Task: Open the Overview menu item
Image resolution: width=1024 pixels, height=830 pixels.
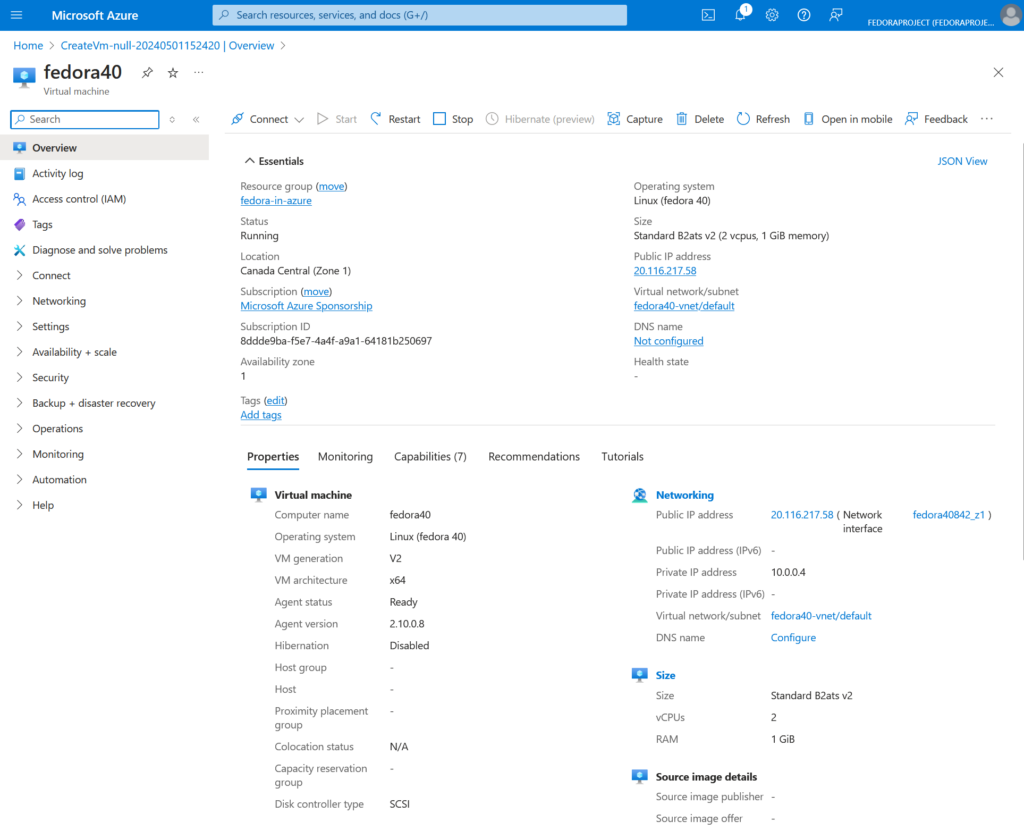Action: 104,148
